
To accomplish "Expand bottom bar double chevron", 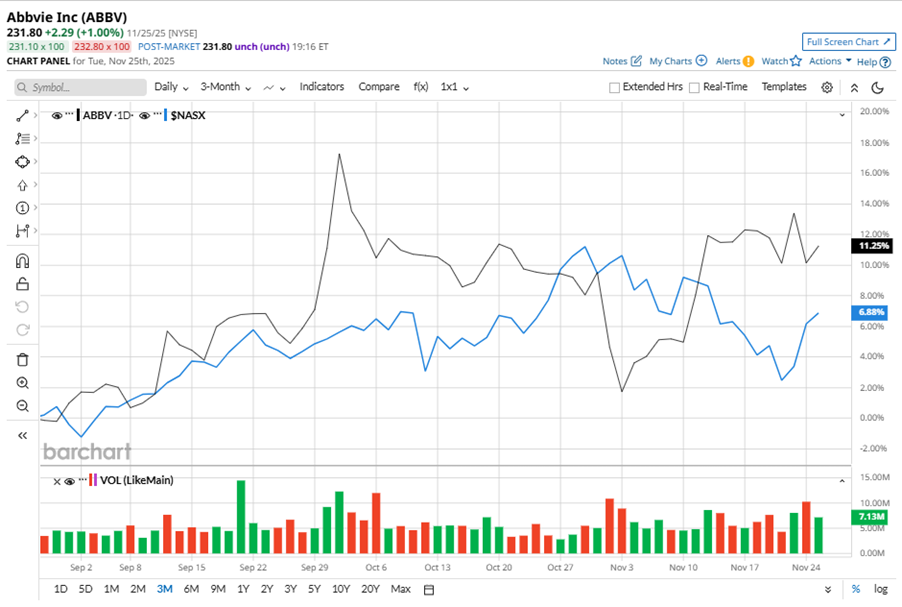I will [x=828, y=590].
